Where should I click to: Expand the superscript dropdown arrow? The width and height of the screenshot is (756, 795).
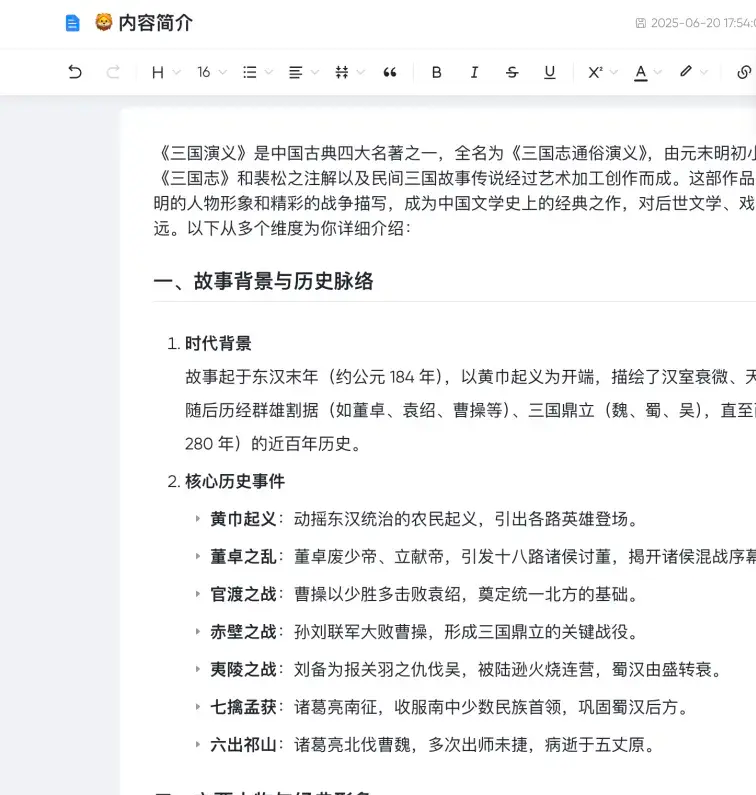tap(614, 73)
